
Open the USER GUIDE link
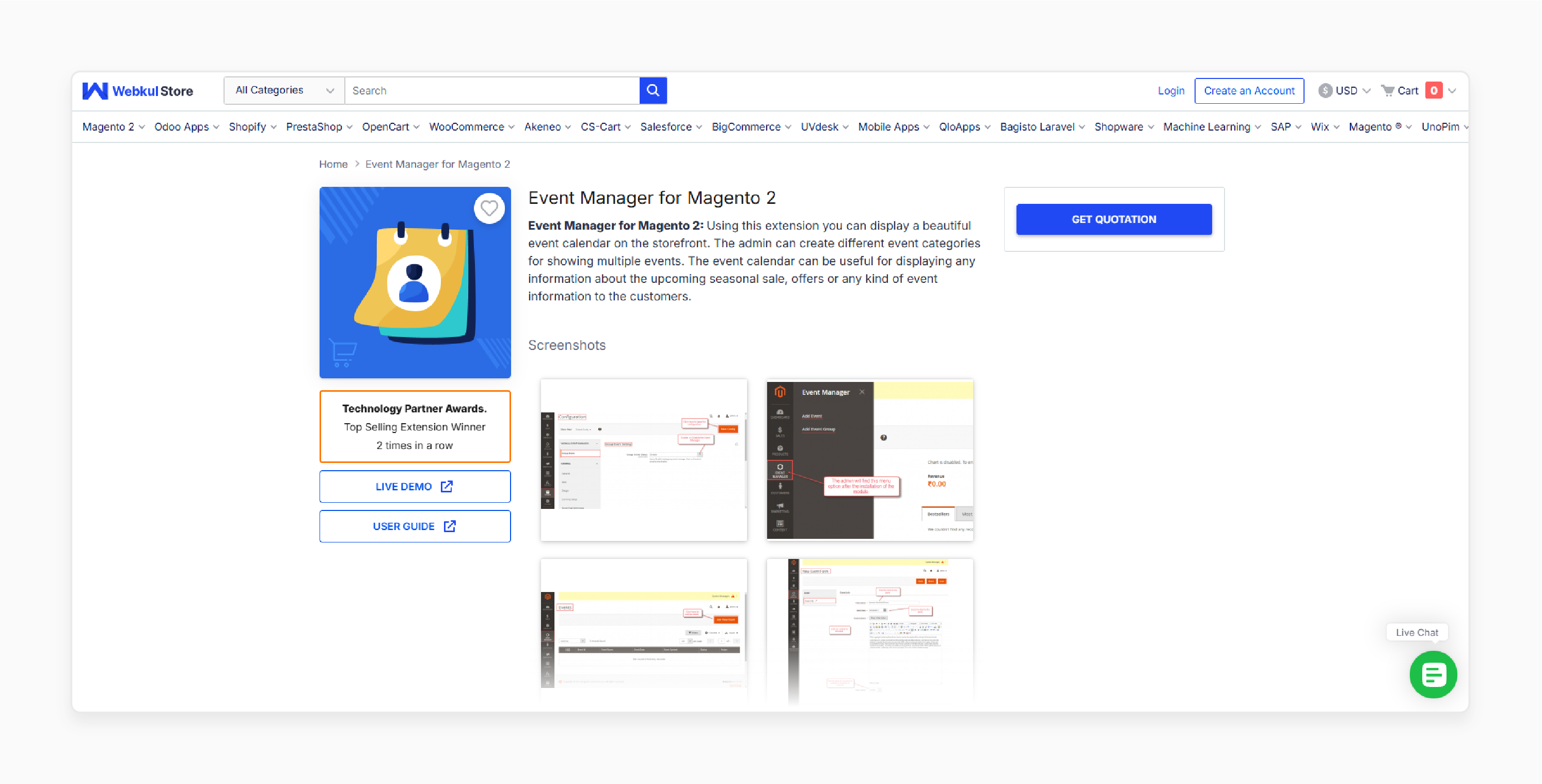415,526
